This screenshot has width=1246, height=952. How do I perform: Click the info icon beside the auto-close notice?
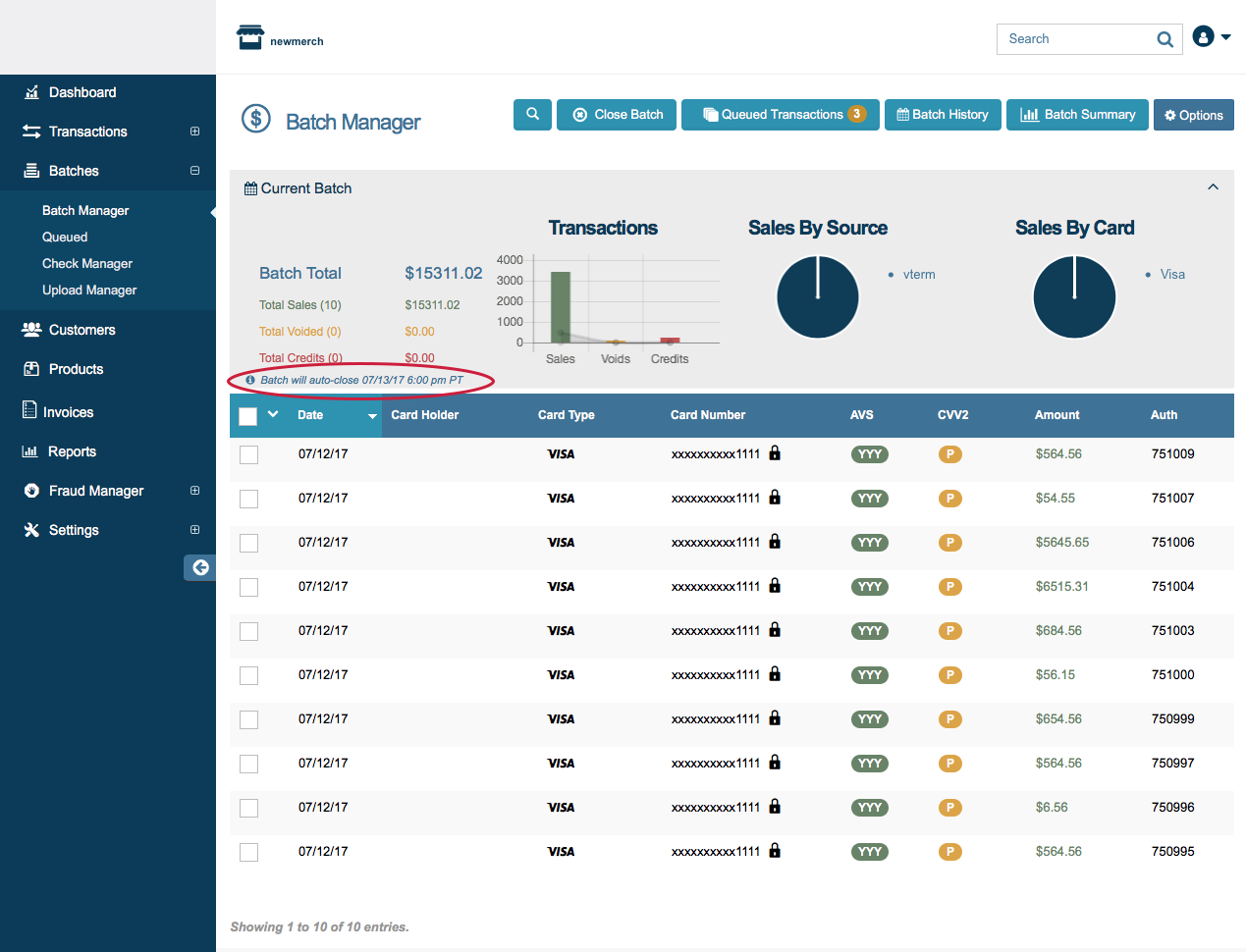coord(250,380)
